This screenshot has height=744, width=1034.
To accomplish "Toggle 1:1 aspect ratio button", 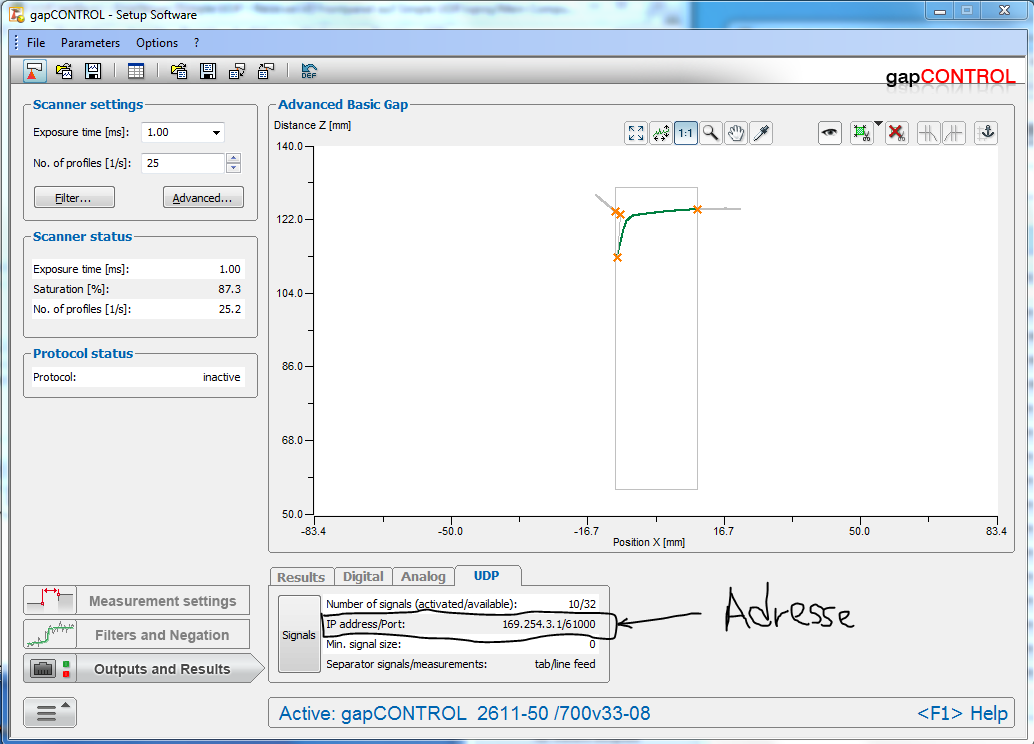I will [x=686, y=133].
